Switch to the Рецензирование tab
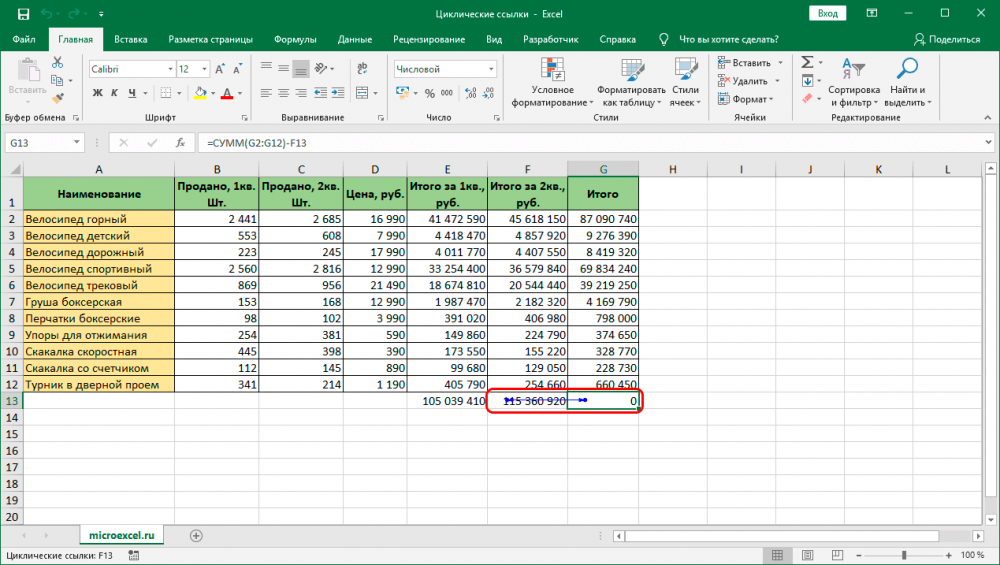Image resolution: width=1000 pixels, height=565 pixels. click(429, 40)
